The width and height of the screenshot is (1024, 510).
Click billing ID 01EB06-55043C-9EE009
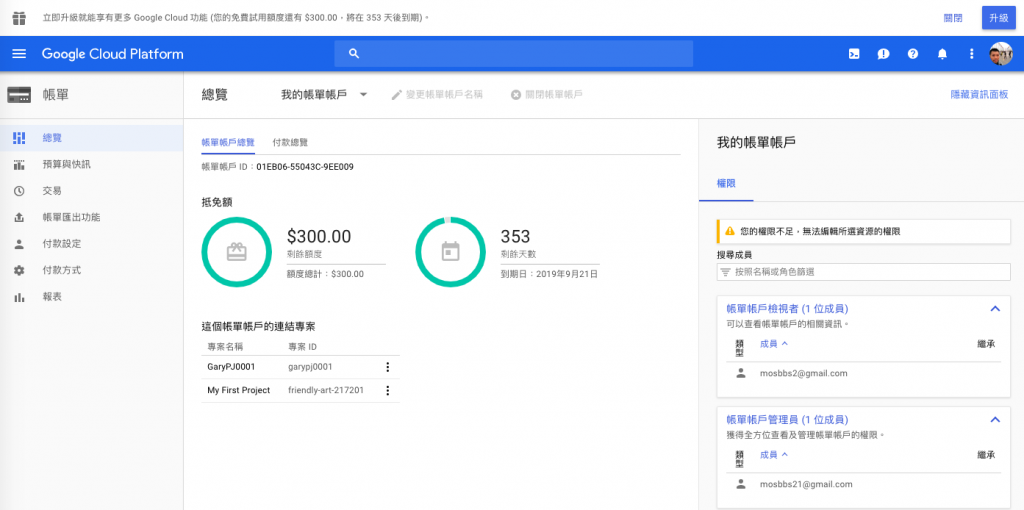[x=305, y=167]
